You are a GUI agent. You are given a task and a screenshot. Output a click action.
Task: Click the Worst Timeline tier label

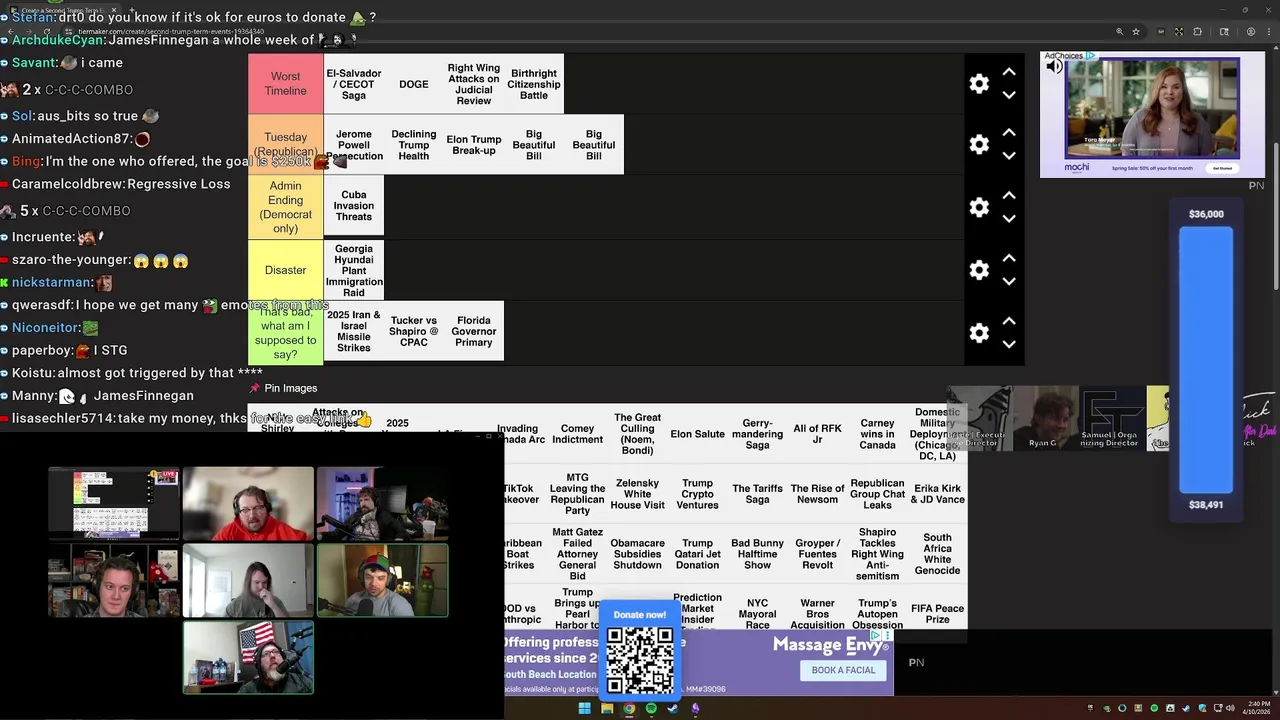285,84
